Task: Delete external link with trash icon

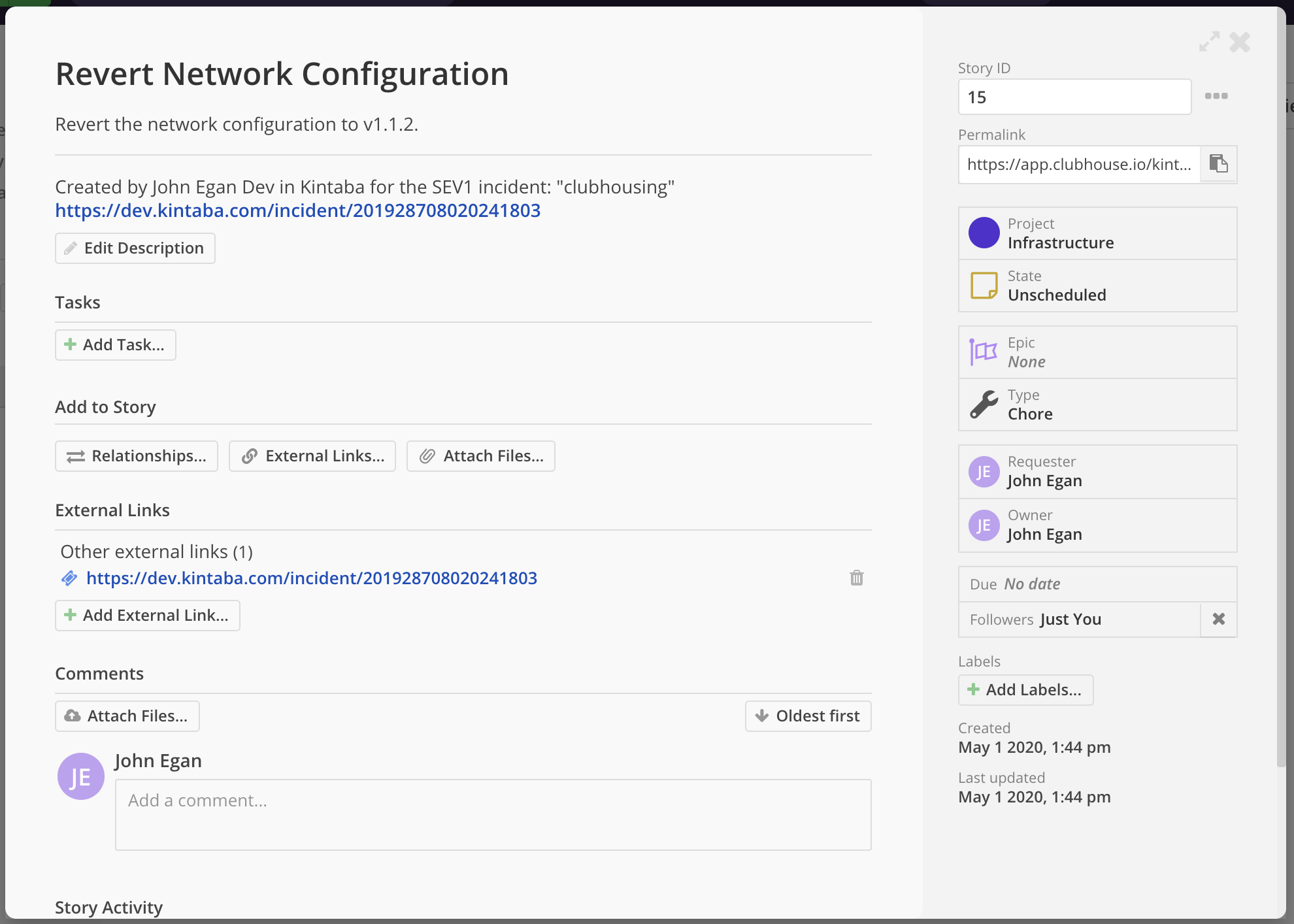Action: coord(856,578)
